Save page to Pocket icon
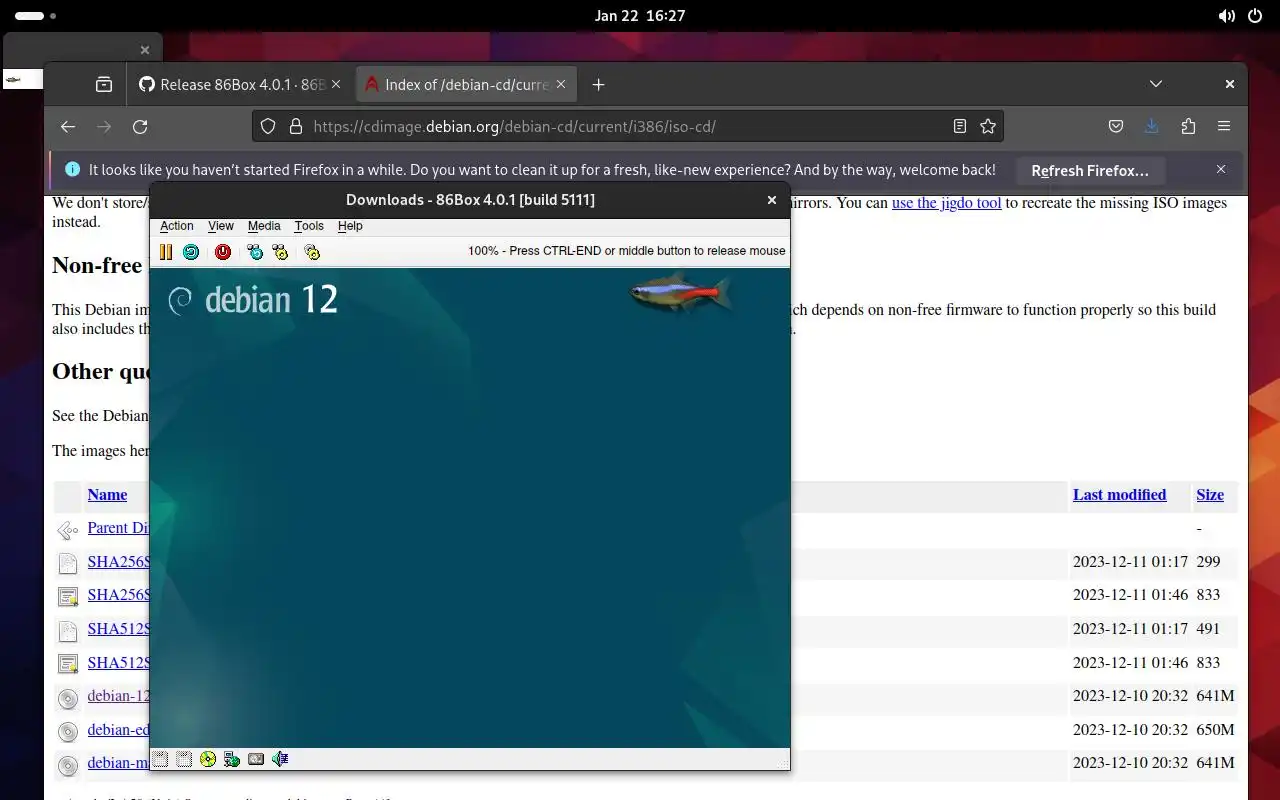This screenshot has height=800, width=1280. 1116,126
